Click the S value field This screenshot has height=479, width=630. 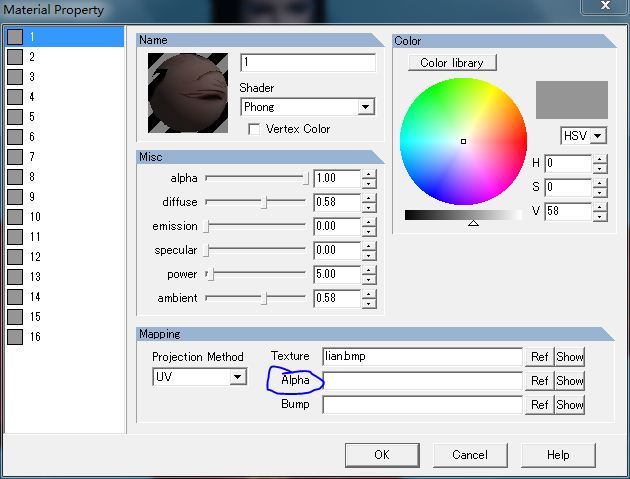568,187
